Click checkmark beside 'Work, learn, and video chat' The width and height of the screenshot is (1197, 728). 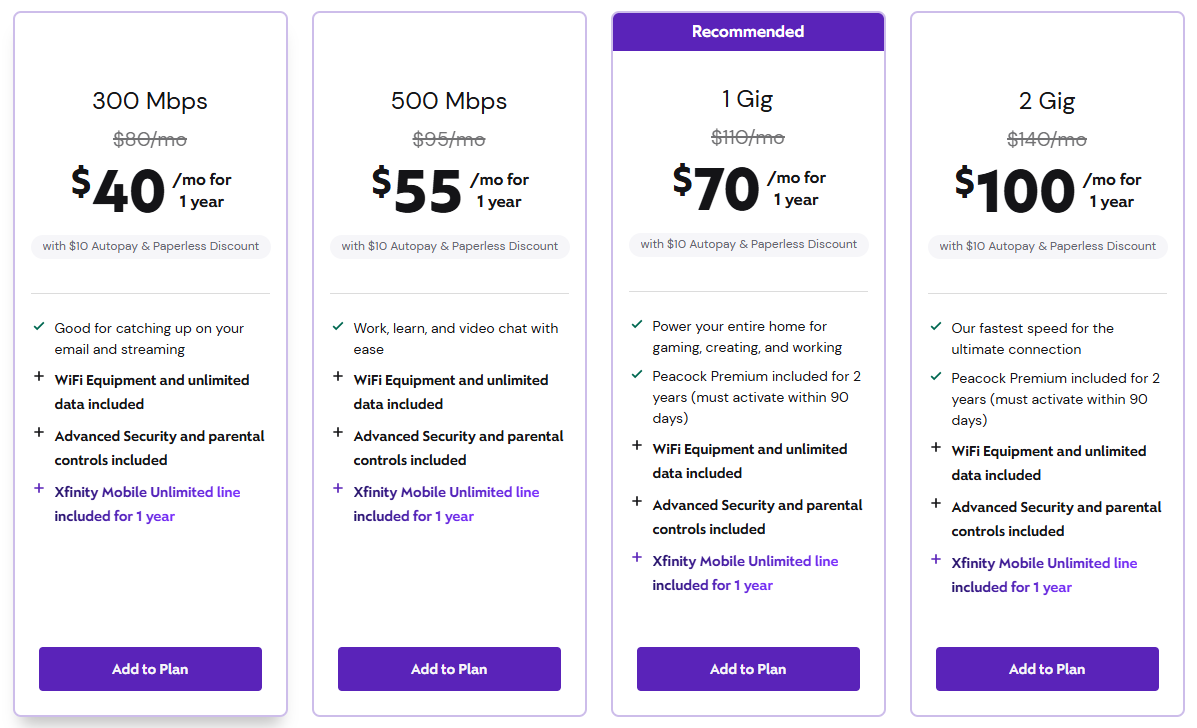tap(338, 327)
